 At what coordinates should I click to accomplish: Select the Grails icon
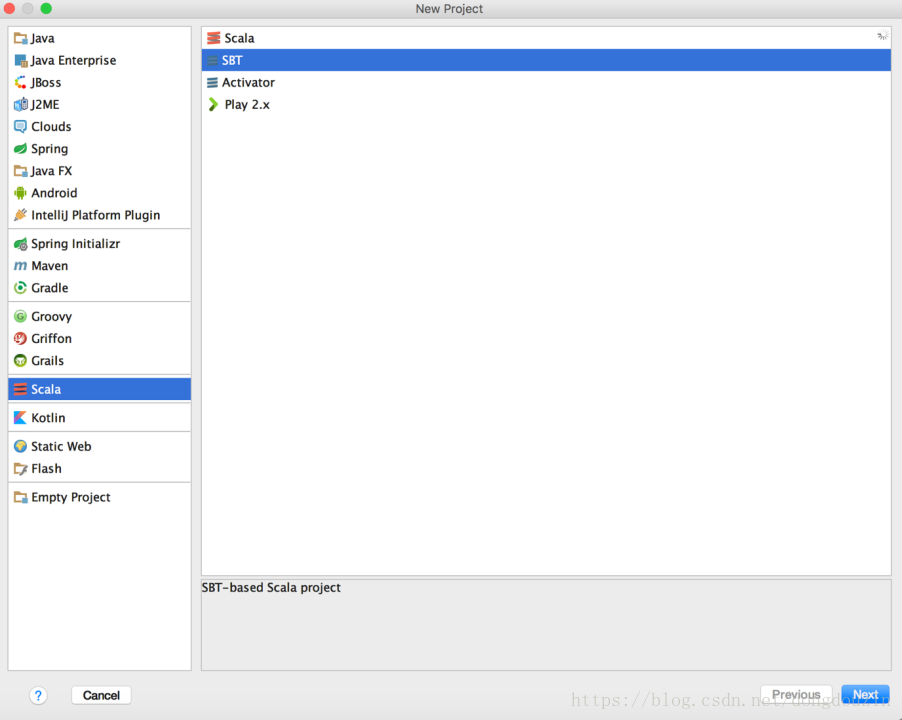click(21, 361)
